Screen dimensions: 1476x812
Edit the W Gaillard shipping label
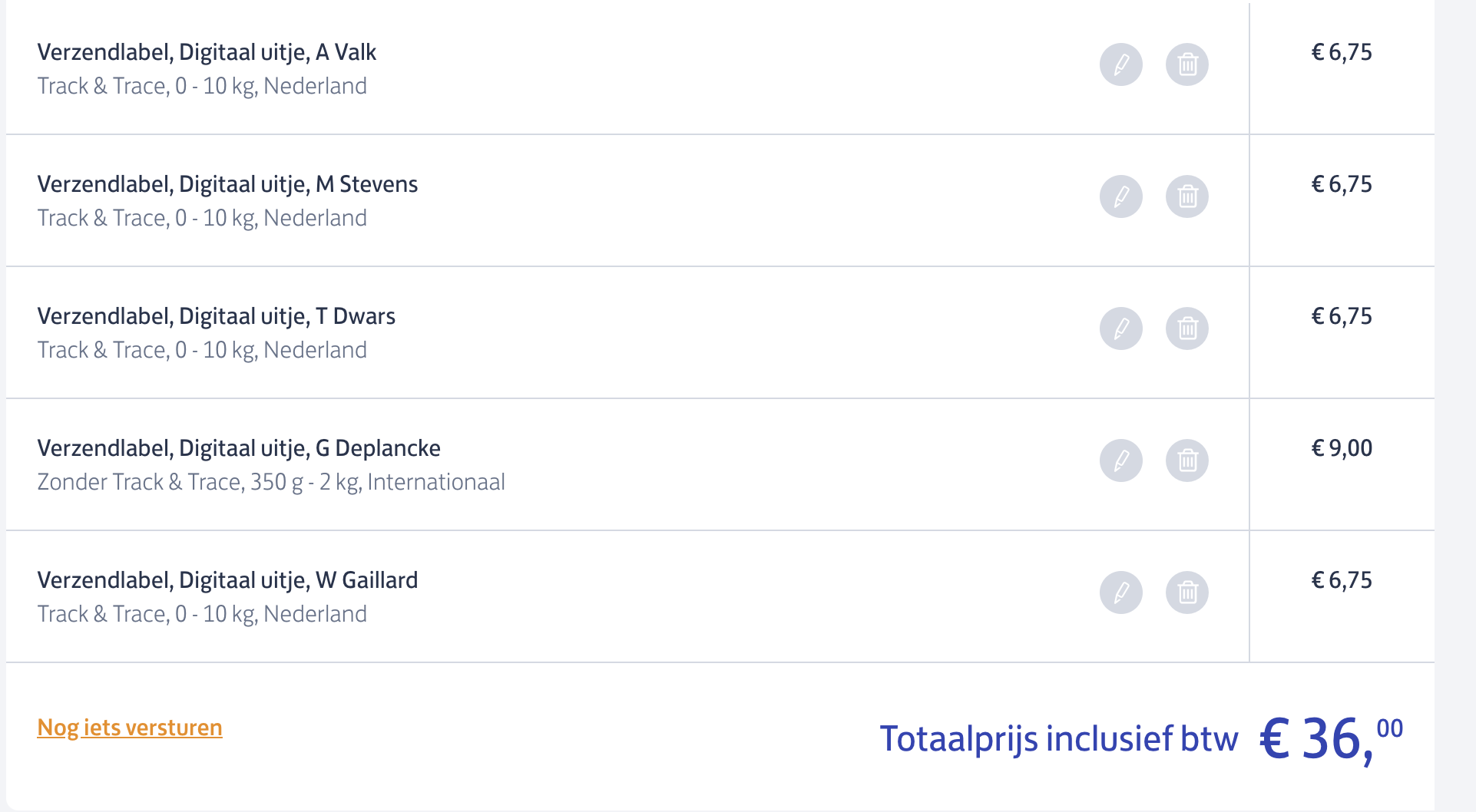pyautogui.click(x=1121, y=592)
